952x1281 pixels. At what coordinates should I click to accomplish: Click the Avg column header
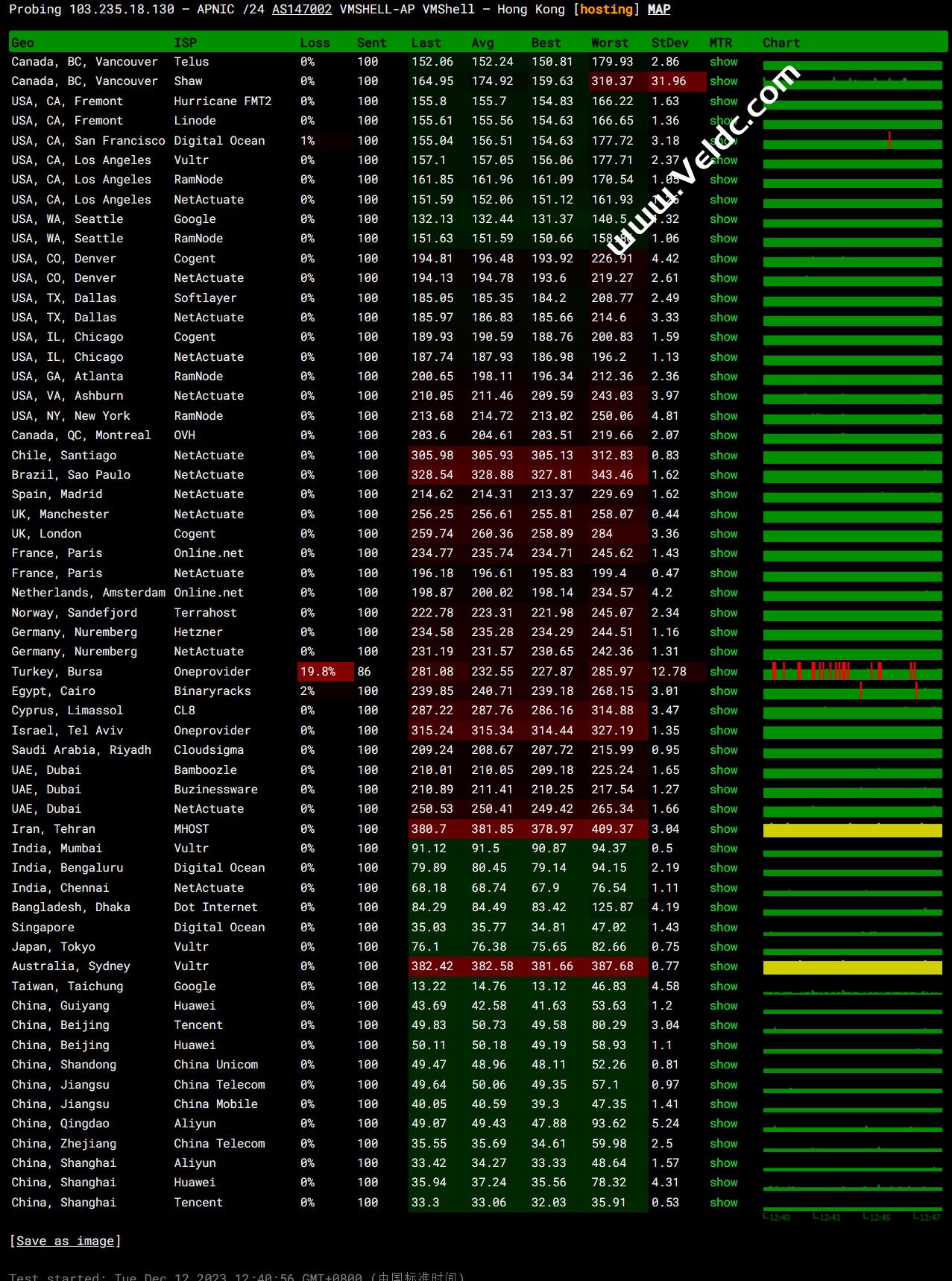482,43
